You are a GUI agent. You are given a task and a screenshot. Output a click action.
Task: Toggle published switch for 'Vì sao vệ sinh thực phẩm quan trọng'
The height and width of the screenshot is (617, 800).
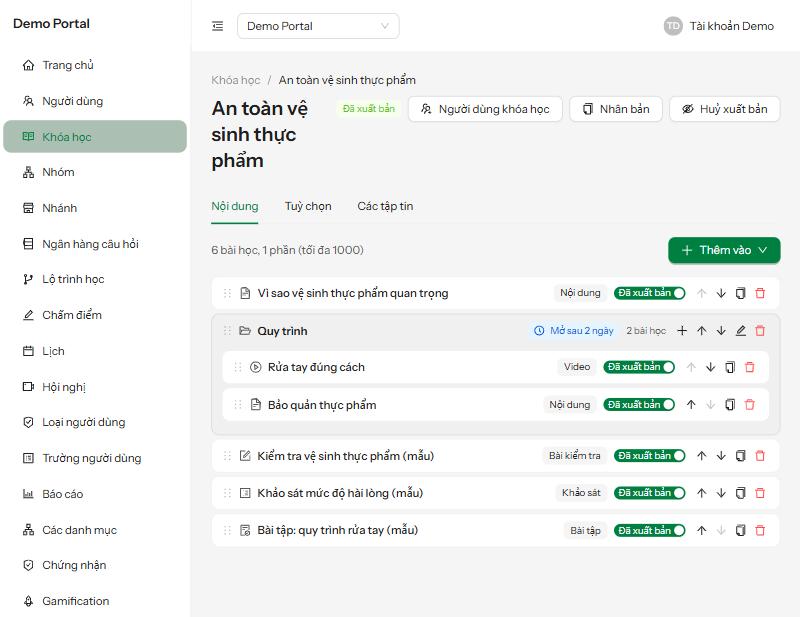coord(649,293)
